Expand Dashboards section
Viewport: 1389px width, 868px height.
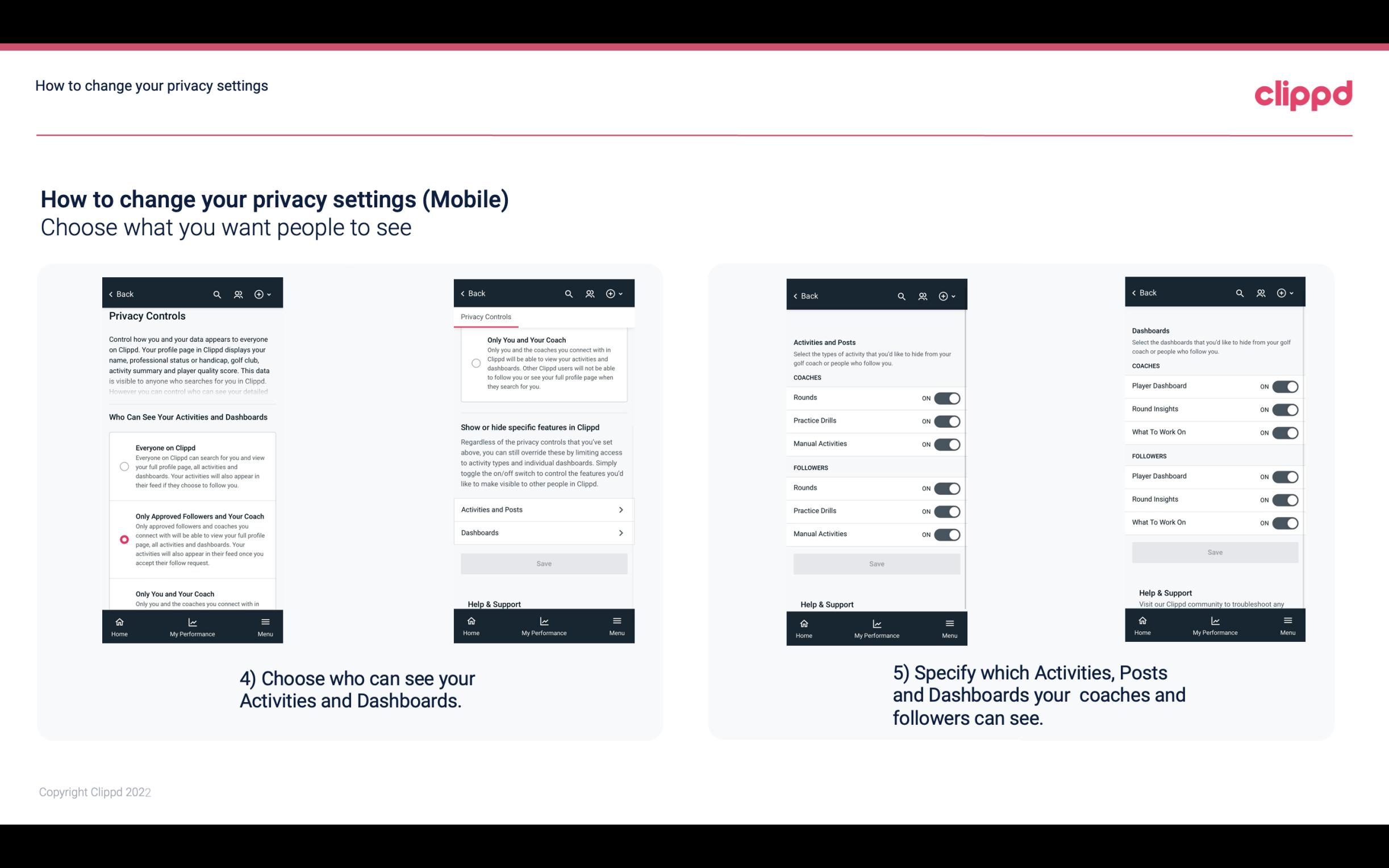point(543,532)
